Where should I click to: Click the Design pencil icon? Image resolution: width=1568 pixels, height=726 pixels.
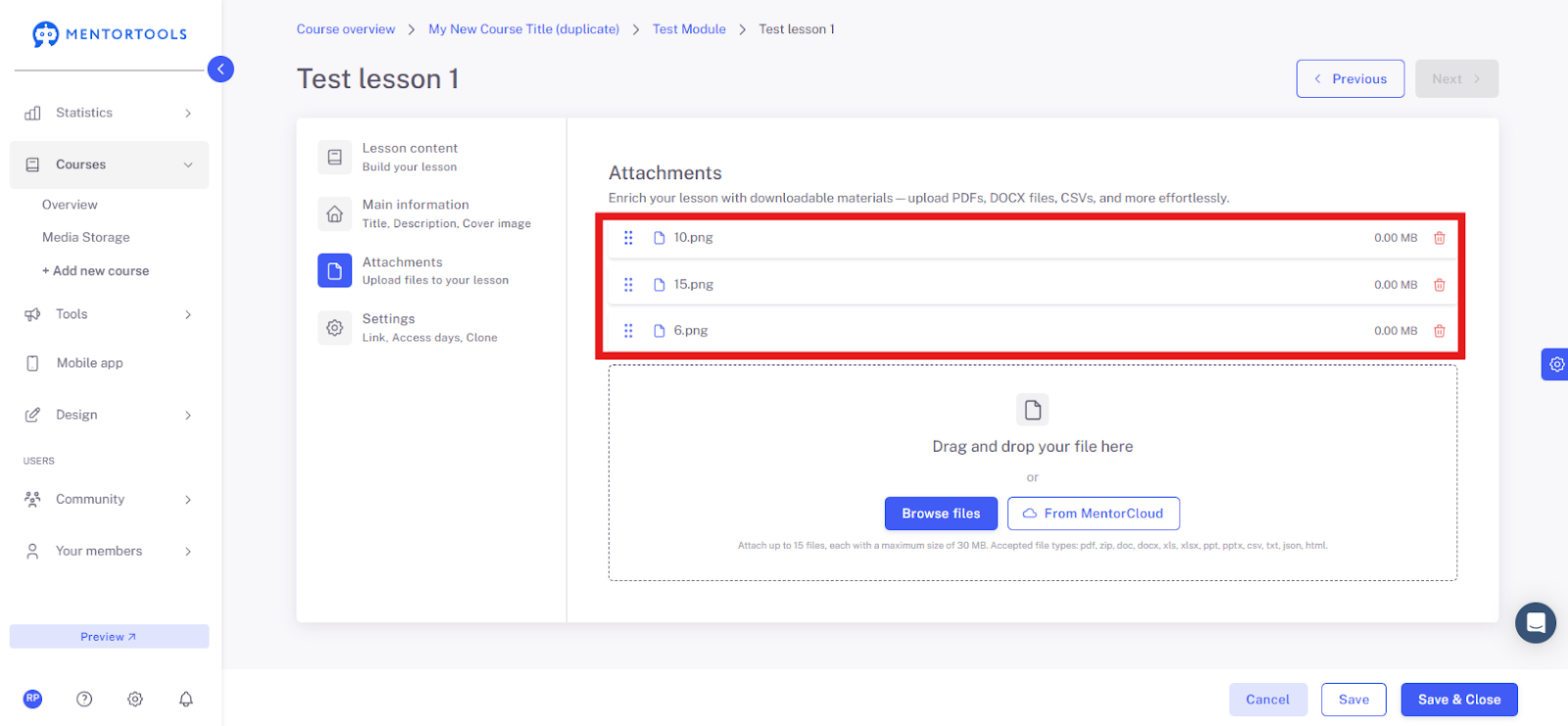tap(32, 415)
